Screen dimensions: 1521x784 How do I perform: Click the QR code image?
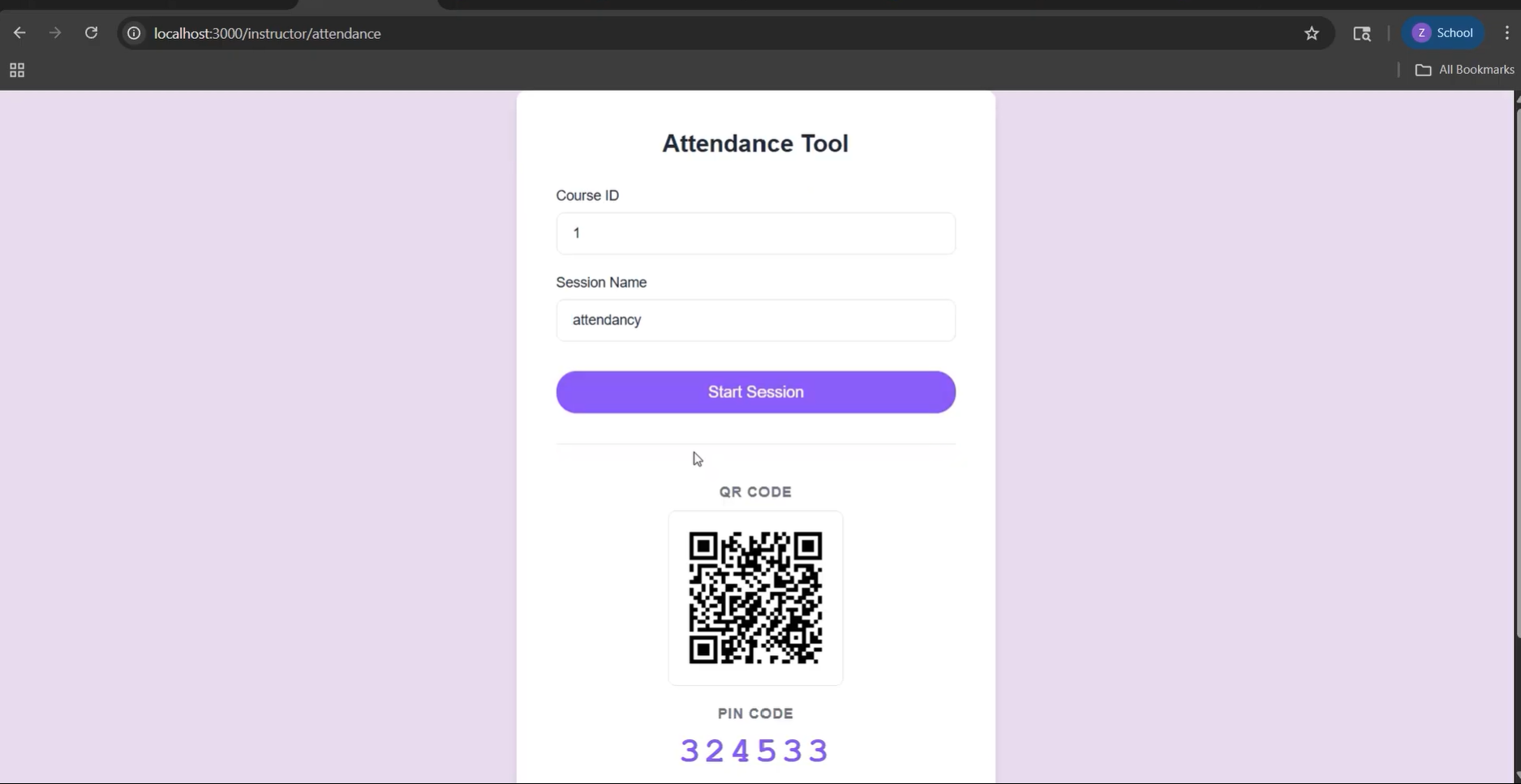755,598
